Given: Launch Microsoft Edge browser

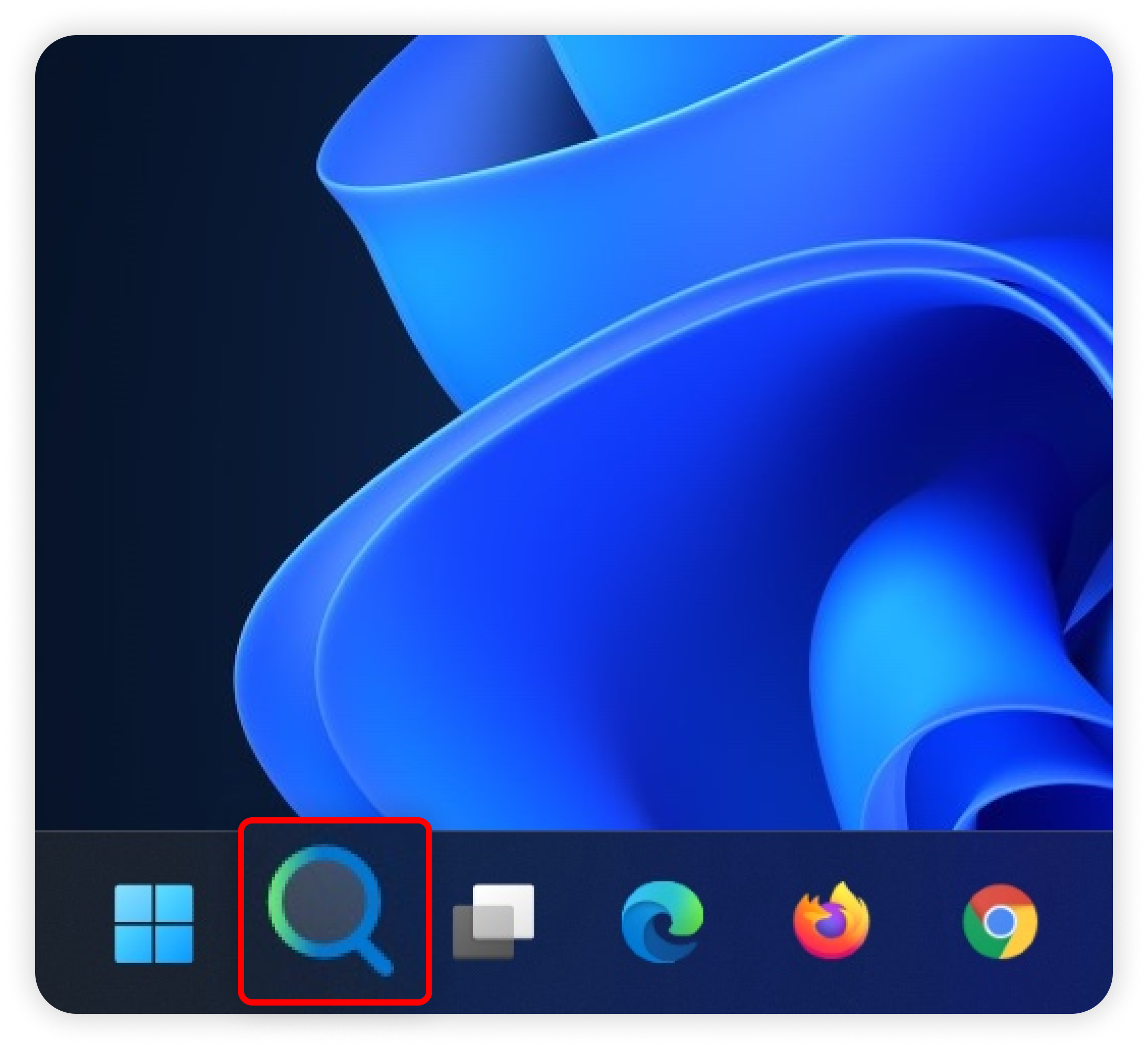Looking at the screenshot, I should (x=662, y=921).
